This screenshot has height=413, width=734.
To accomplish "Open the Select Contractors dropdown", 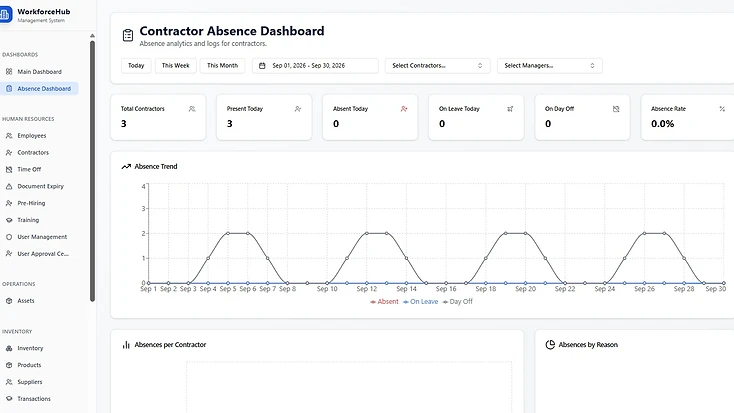I will pyautogui.click(x=437, y=66).
